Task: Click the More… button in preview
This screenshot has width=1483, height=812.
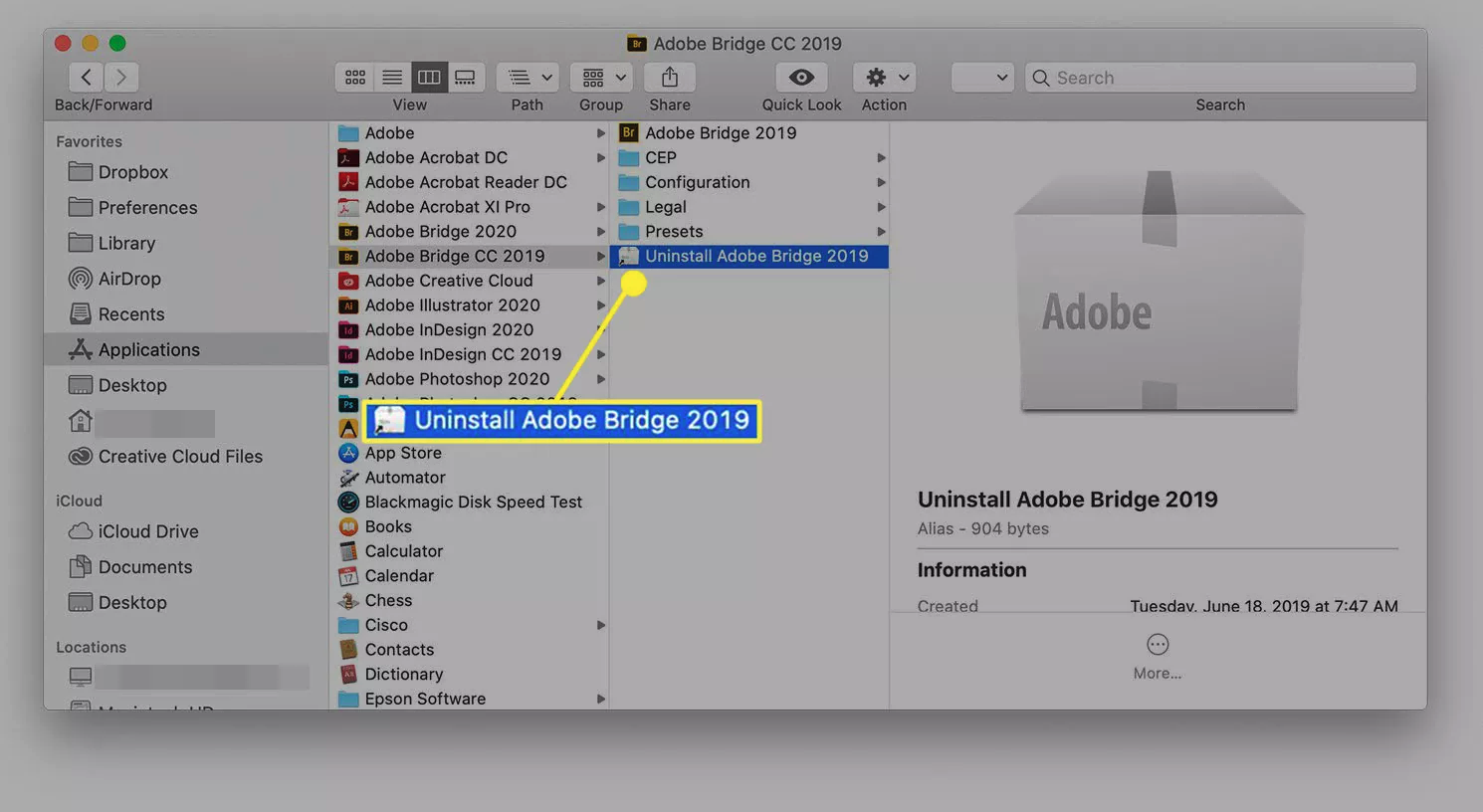Action: (1158, 657)
